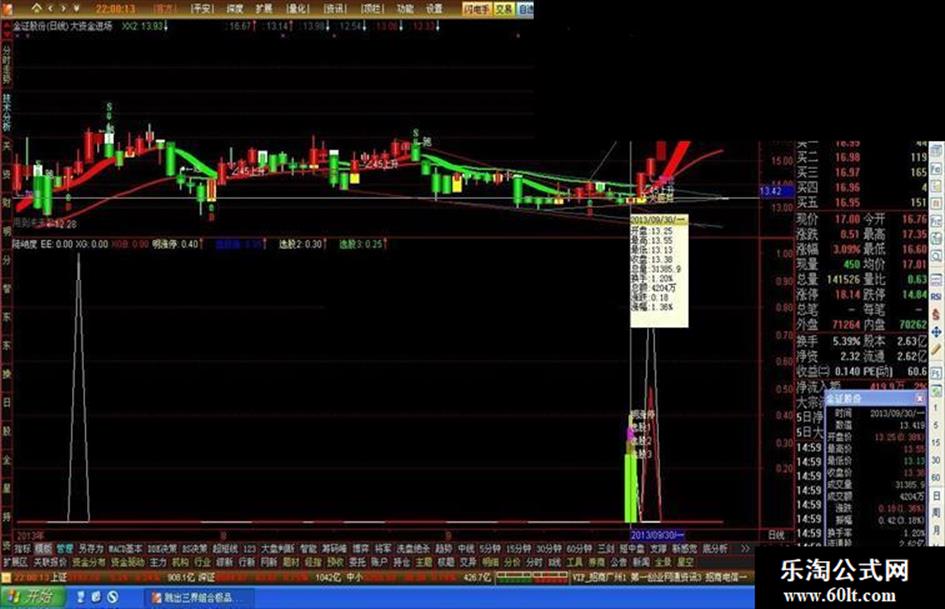Open the 功能 menu
This screenshot has width=945, height=609.
point(404,9)
